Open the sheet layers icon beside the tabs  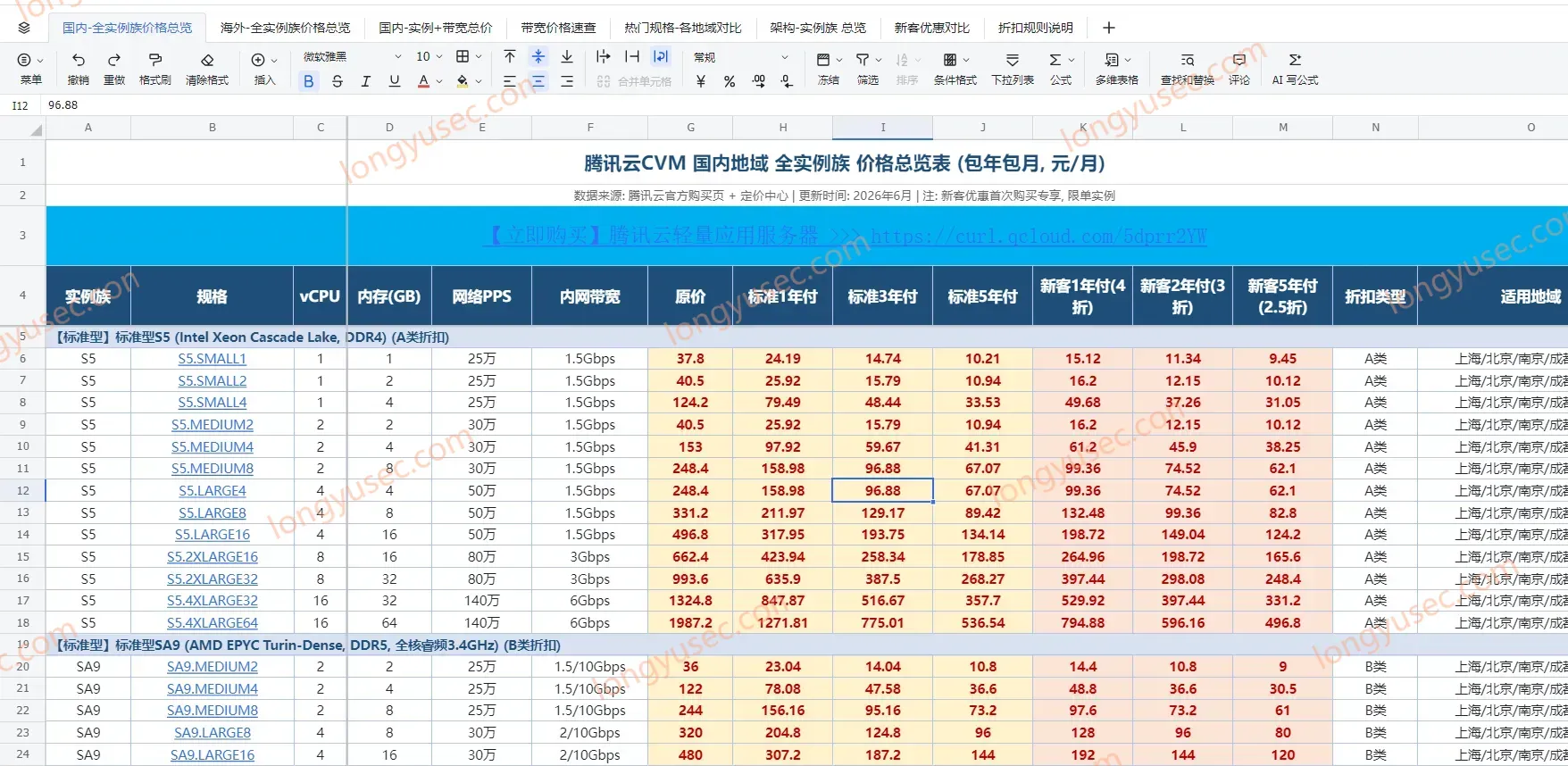point(24,28)
